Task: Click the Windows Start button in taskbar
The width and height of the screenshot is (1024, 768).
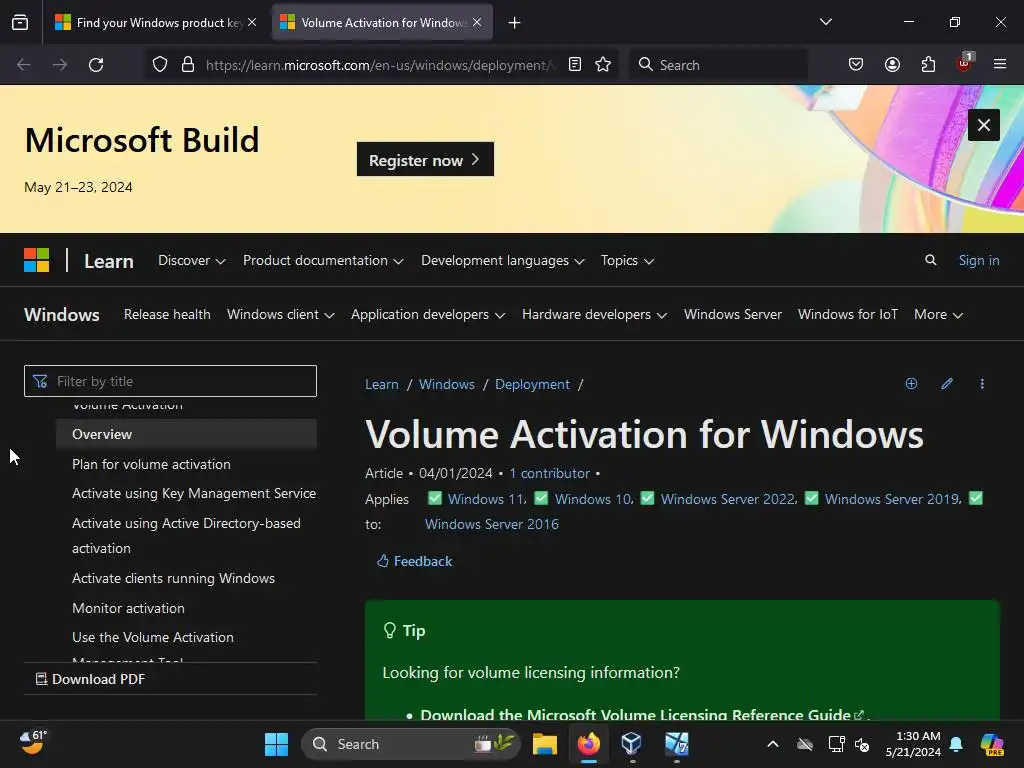Action: click(x=276, y=744)
